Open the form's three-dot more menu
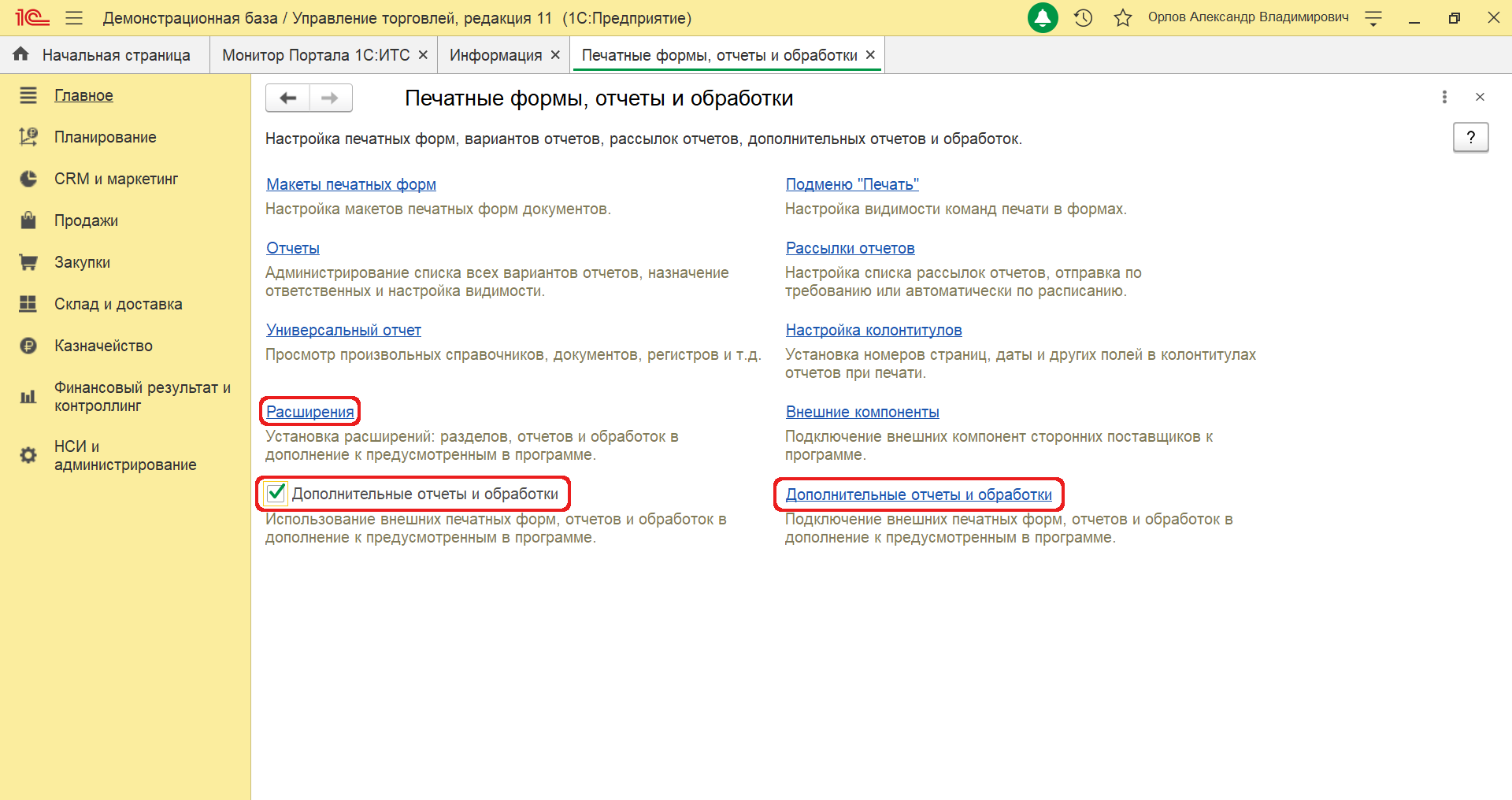 coord(1443,97)
